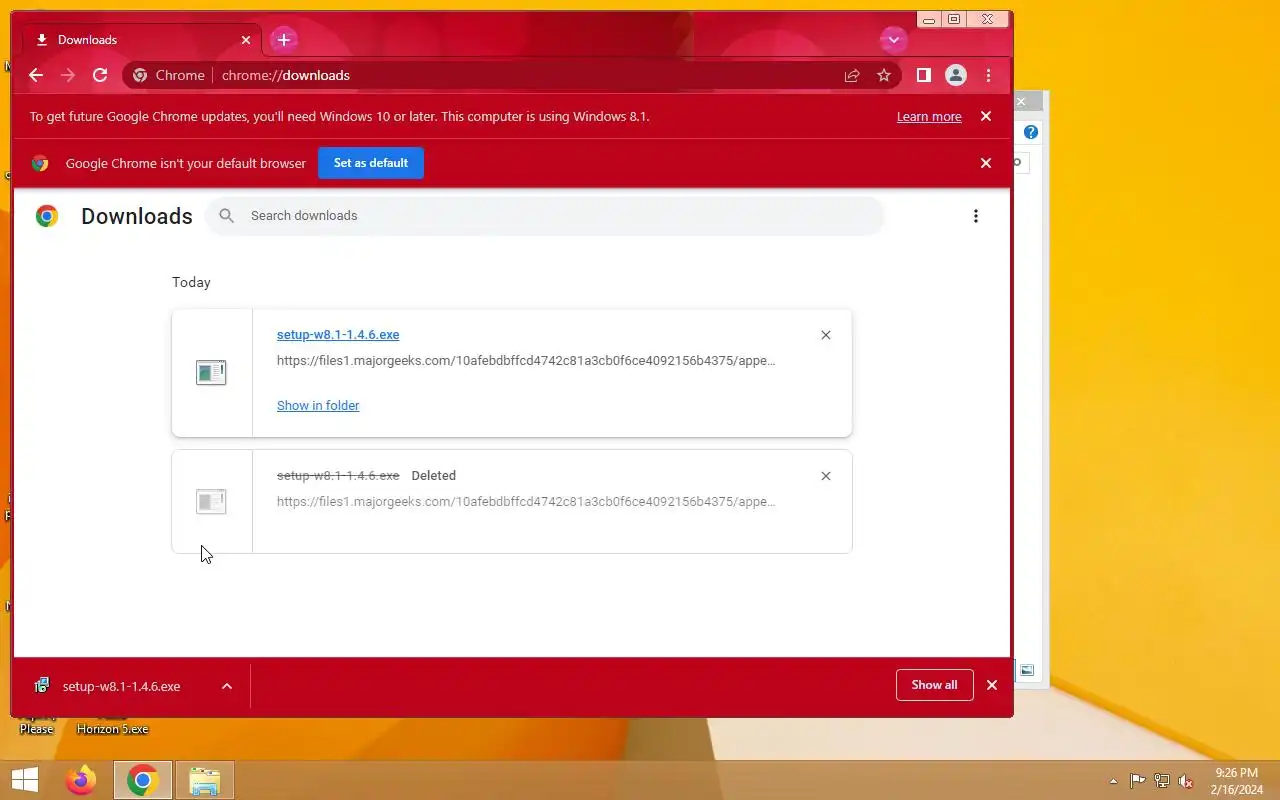Click the Chrome taskbar icon
1280x800 pixels.
coord(143,780)
